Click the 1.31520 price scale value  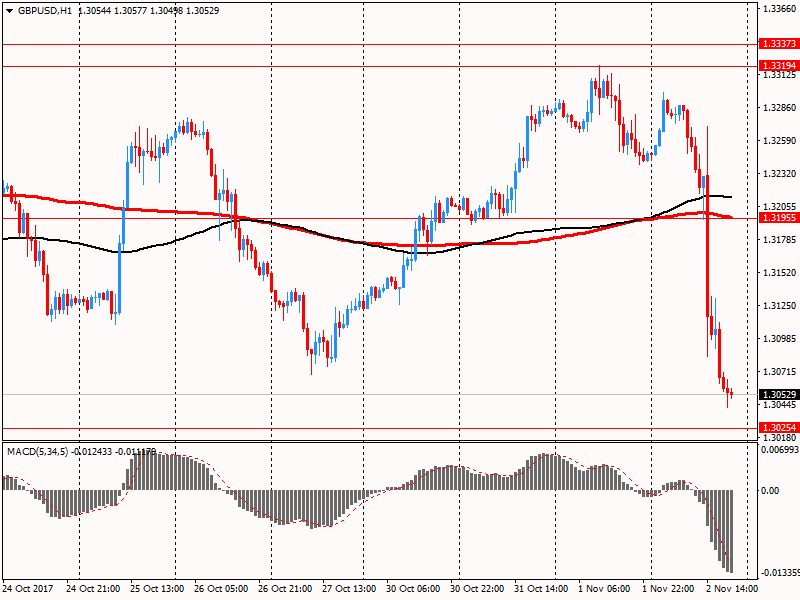pyautogui.click(x=780, y=273)
